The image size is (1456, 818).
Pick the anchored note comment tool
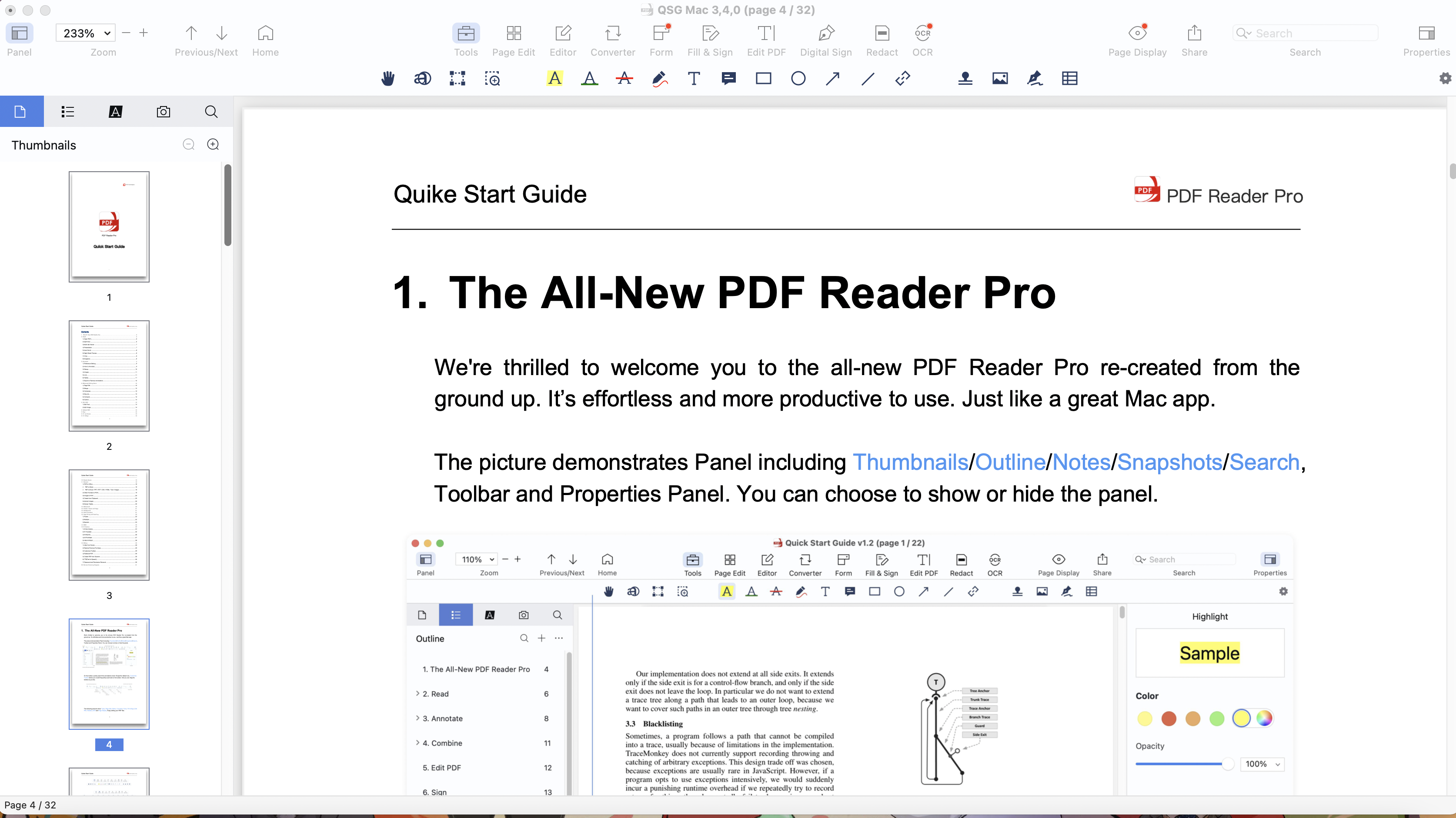tap(728, 79)
